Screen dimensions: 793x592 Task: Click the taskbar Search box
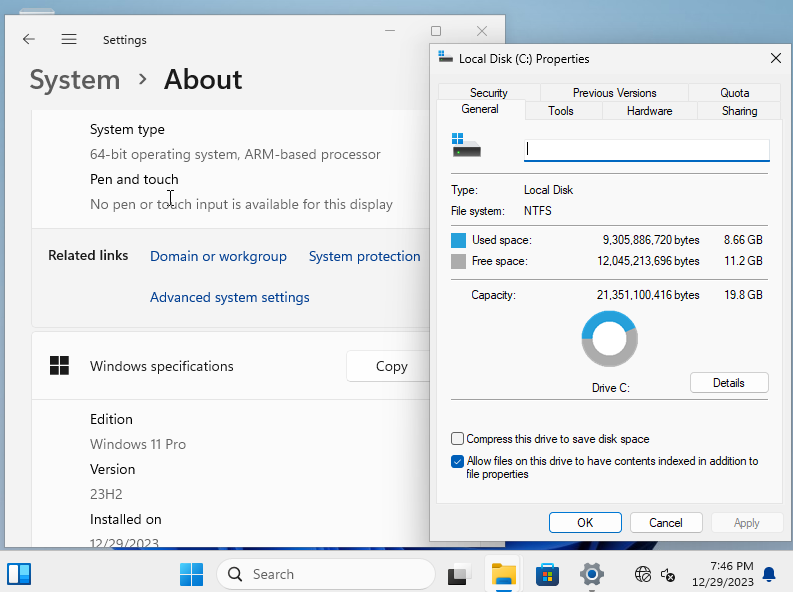pyautogui.click(x=326, y=574)
